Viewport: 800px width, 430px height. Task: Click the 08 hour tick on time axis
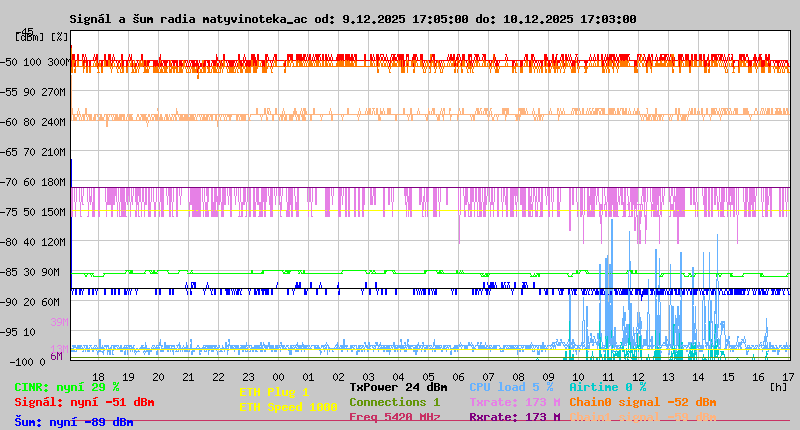[x=518, y=377]
